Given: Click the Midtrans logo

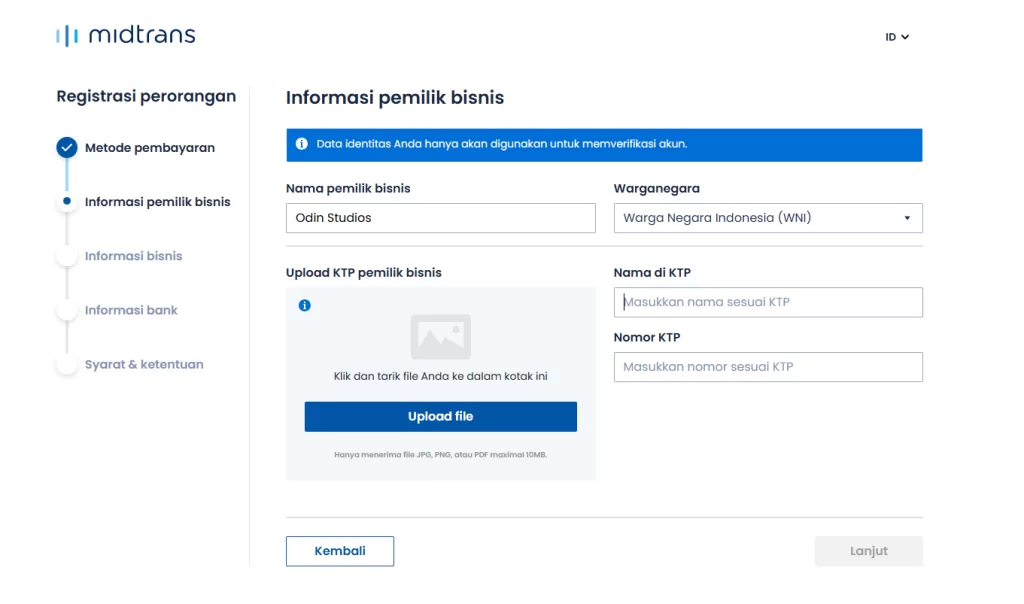Looking at the screenshot, I should point(126,36).
